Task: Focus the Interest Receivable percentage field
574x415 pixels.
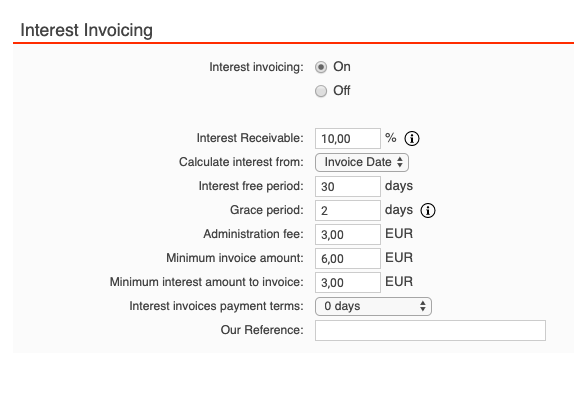Action: click(x=348, y=139)
